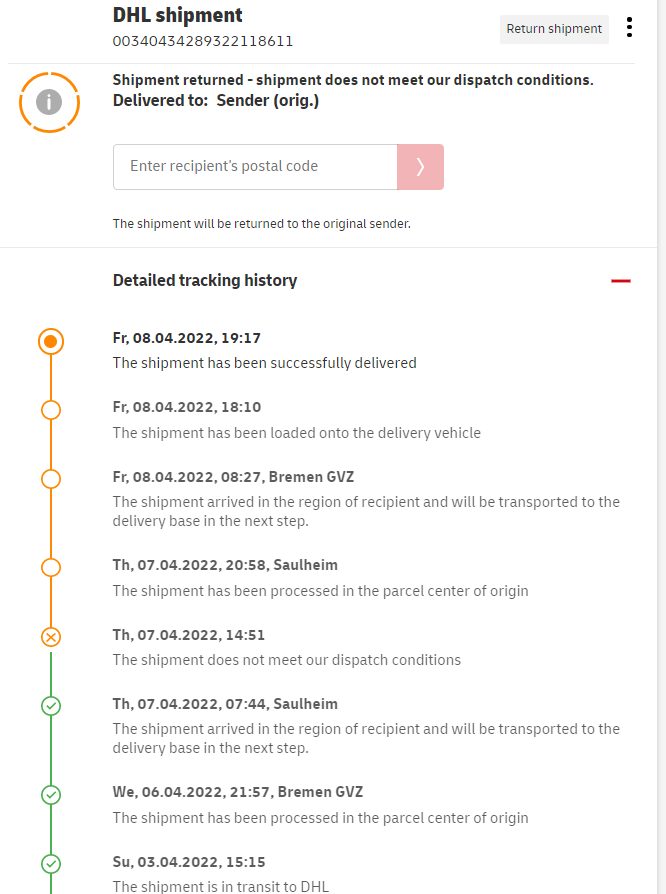Click the 'Delivered to: Sender (orig.)' text

(x=216, y=100)
